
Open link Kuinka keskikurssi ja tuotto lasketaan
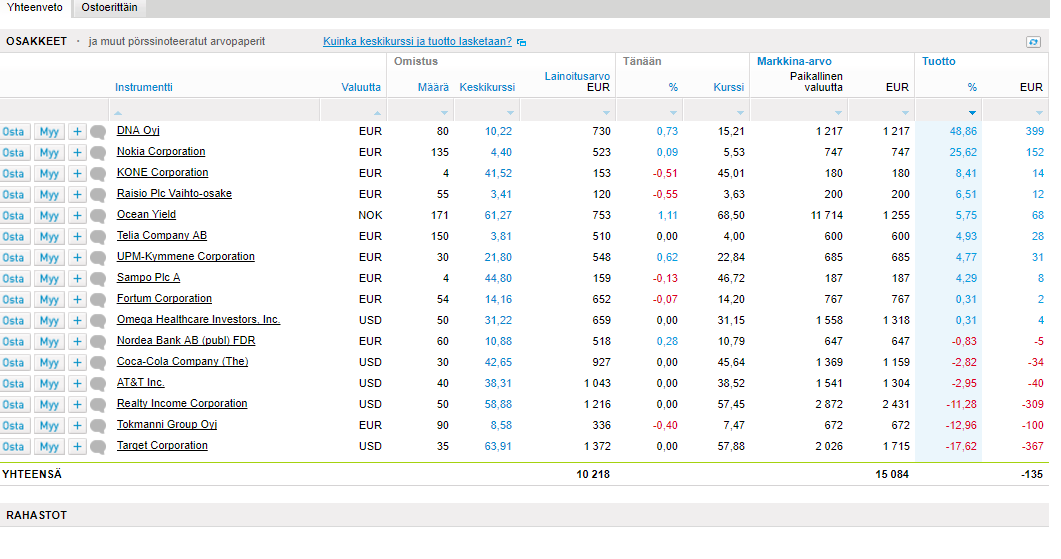tap(417, 41)
